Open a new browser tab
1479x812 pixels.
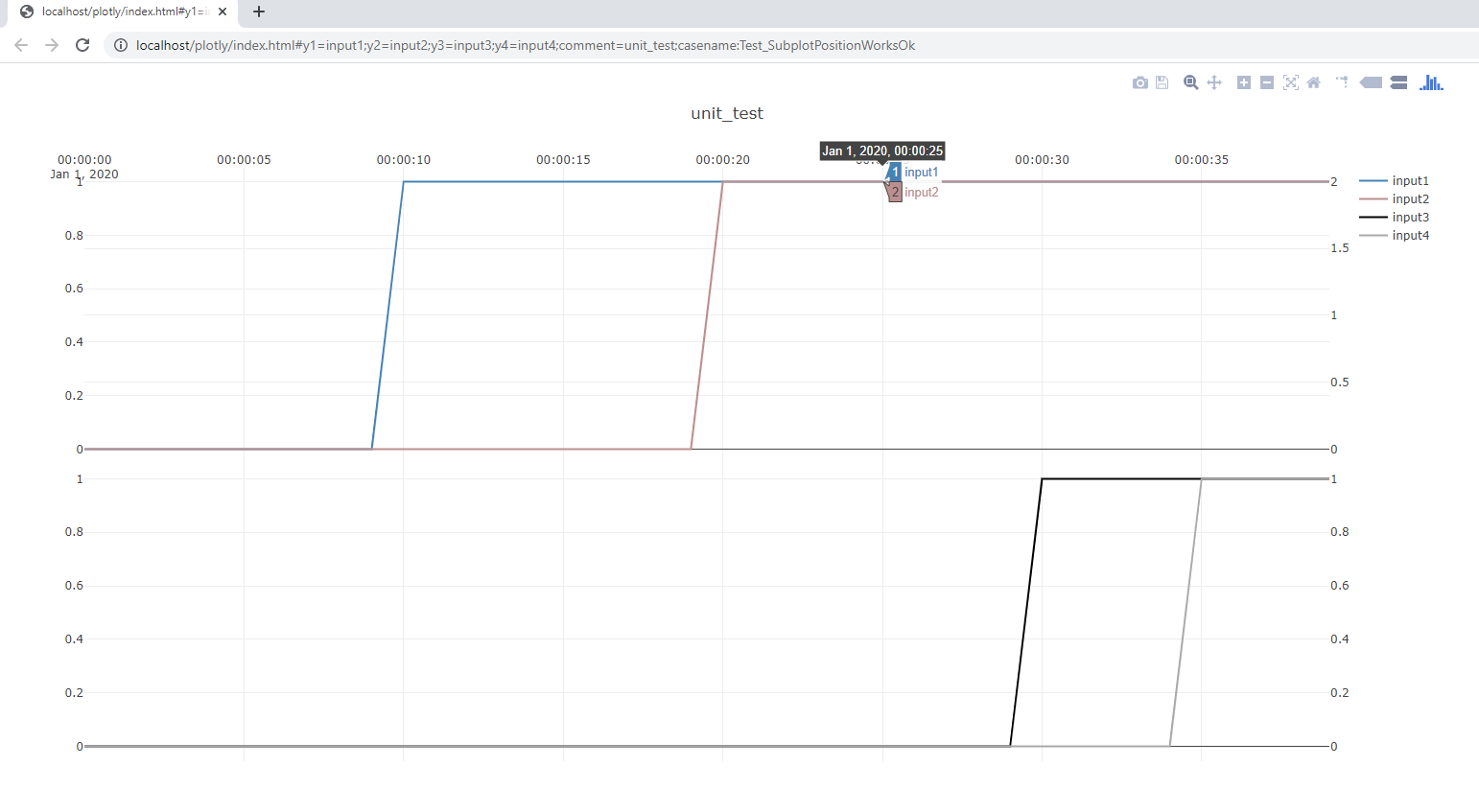point(258,12)
